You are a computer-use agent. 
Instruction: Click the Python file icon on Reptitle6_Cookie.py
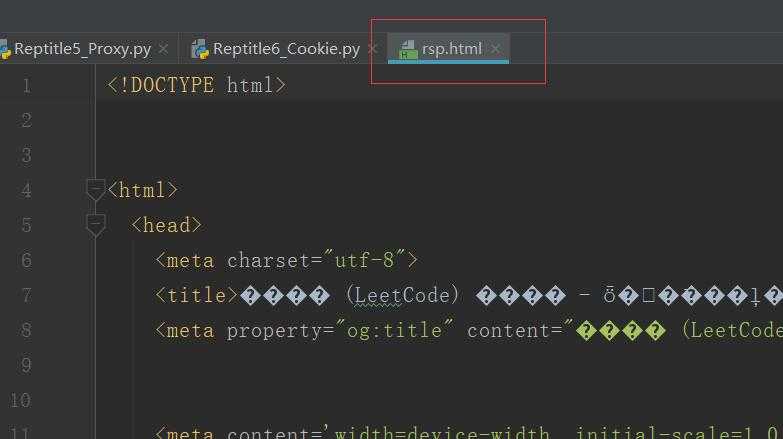point(200,49)
